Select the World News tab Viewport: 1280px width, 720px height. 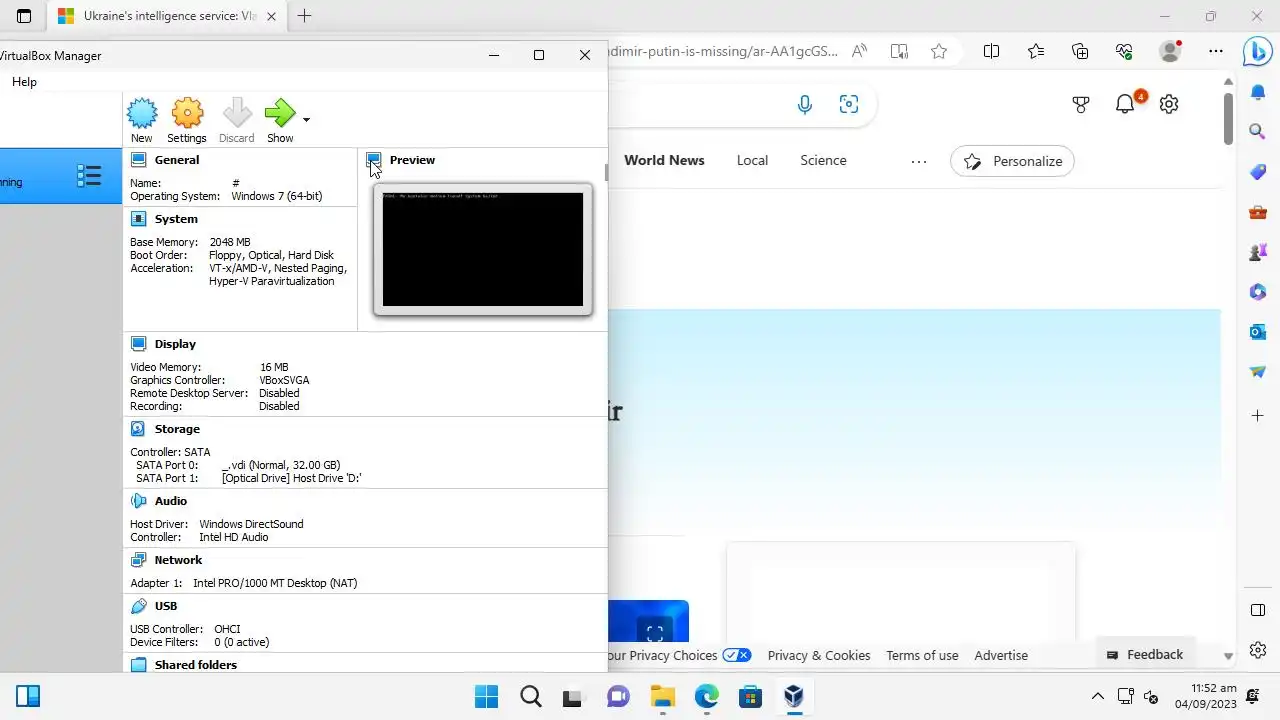pos(664,161)
